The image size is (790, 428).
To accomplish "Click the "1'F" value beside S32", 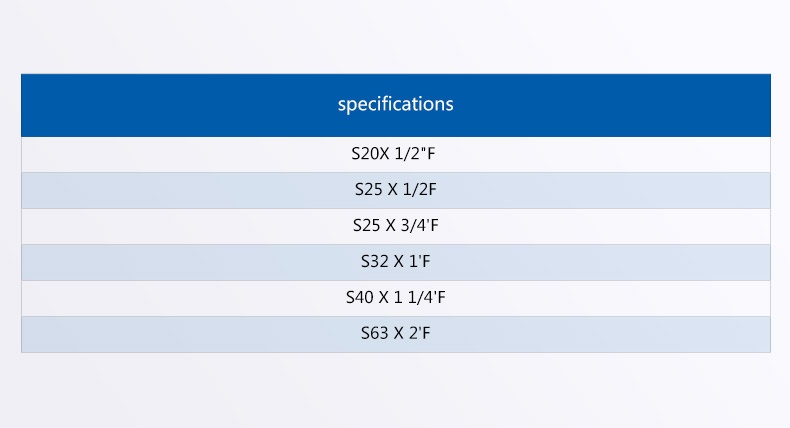I will (x=419, y=262).
